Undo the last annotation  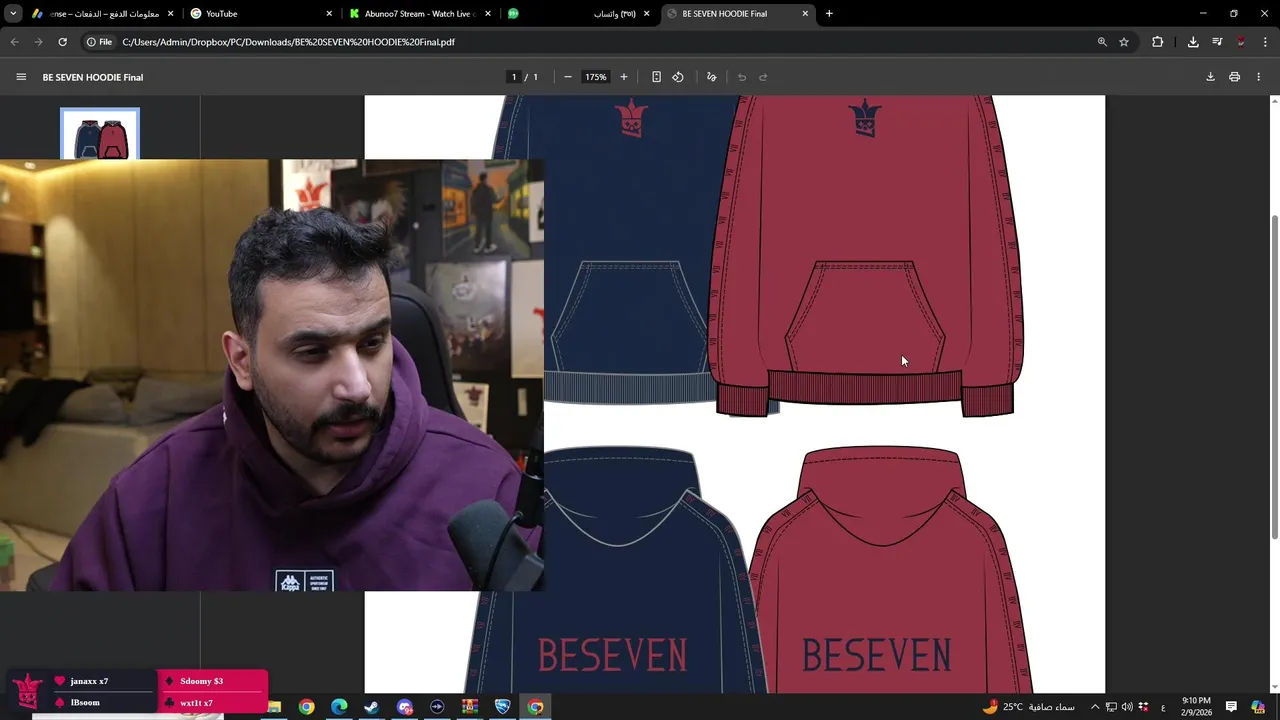(742, 77)
